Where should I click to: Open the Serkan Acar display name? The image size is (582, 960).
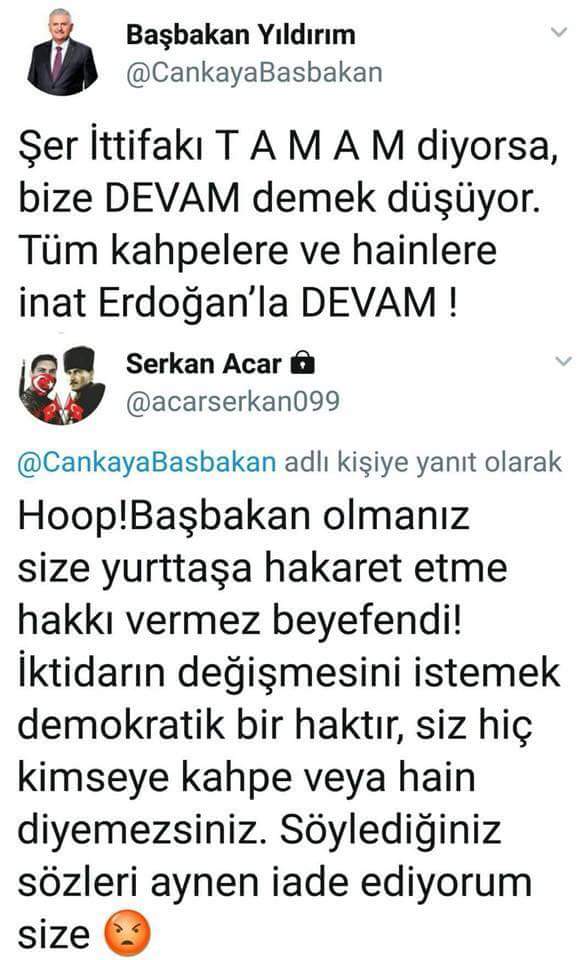203,364
